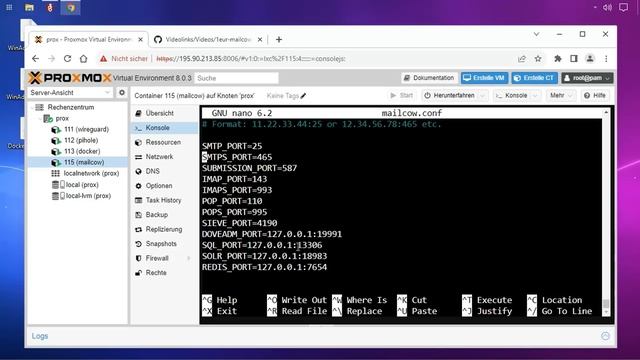
Task: Expand the Logs panel
Action: pos(40,336)
